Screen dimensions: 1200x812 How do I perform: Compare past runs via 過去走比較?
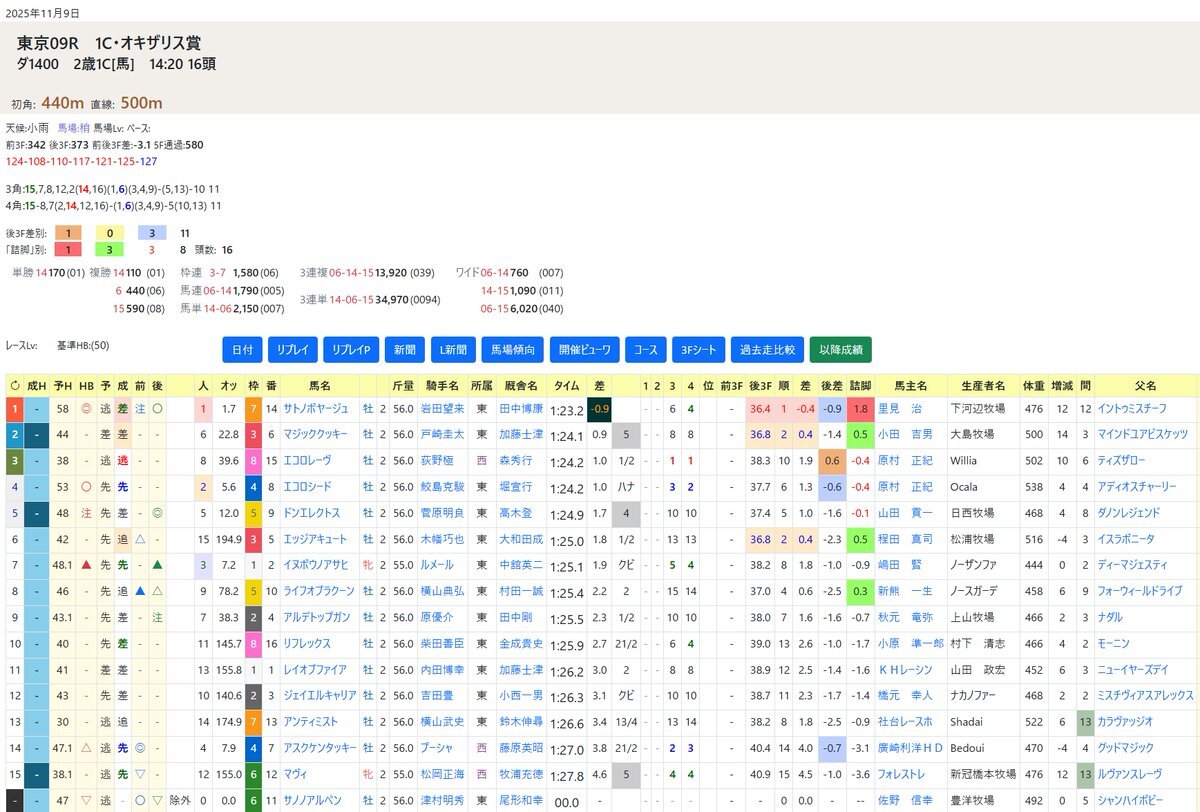[x=767, y=350]
